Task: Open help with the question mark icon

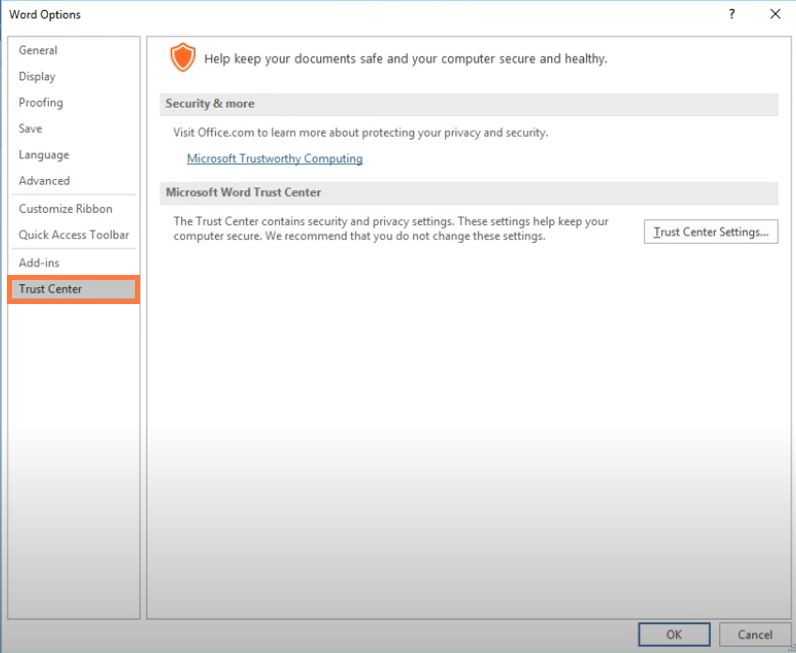Action: point(732,14)
